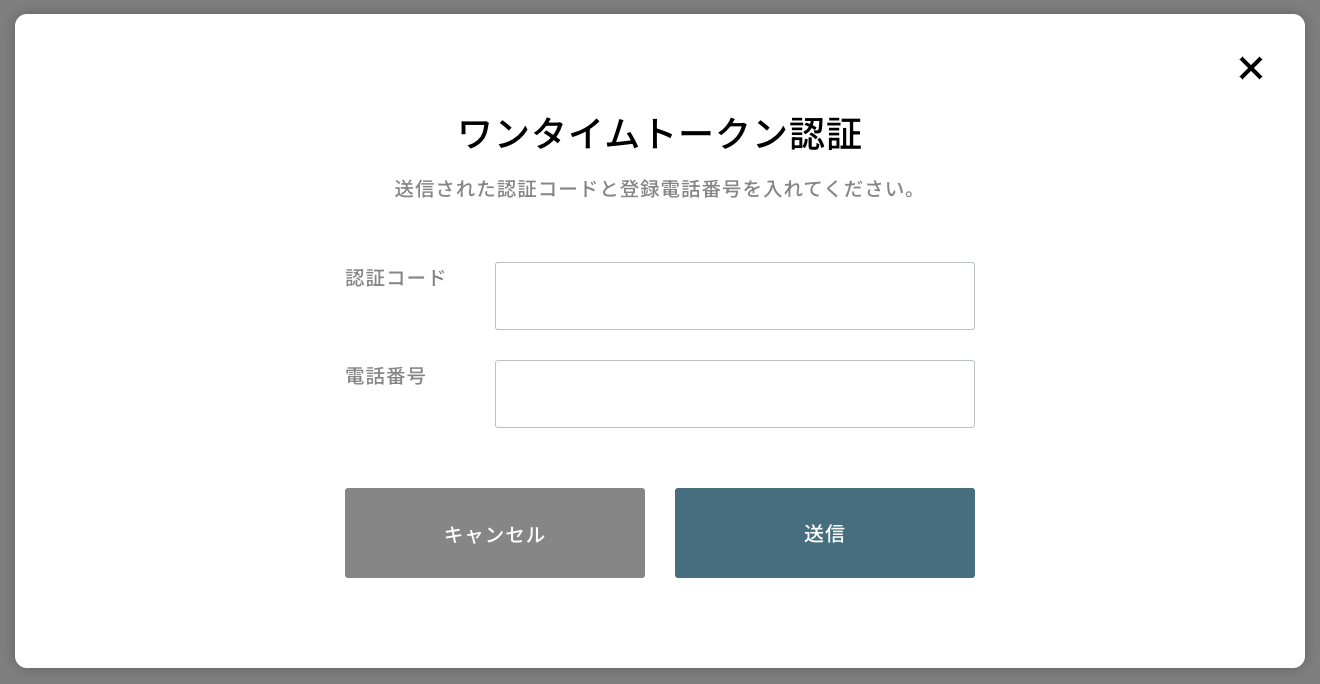Image resolution: width=1320 pixels, height=684 pixels.
Task: Focus the 電話番号 text box
Action: point(734,394)
